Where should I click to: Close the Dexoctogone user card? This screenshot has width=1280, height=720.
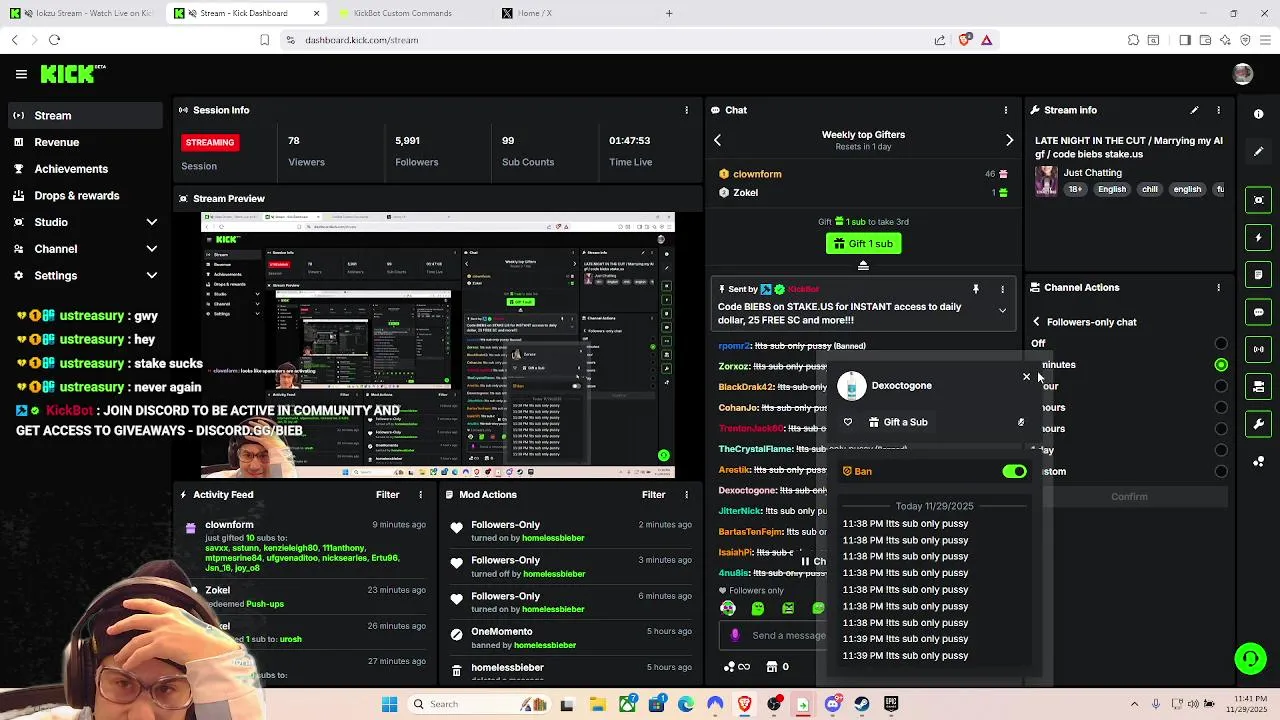(x=1026, y=377)
